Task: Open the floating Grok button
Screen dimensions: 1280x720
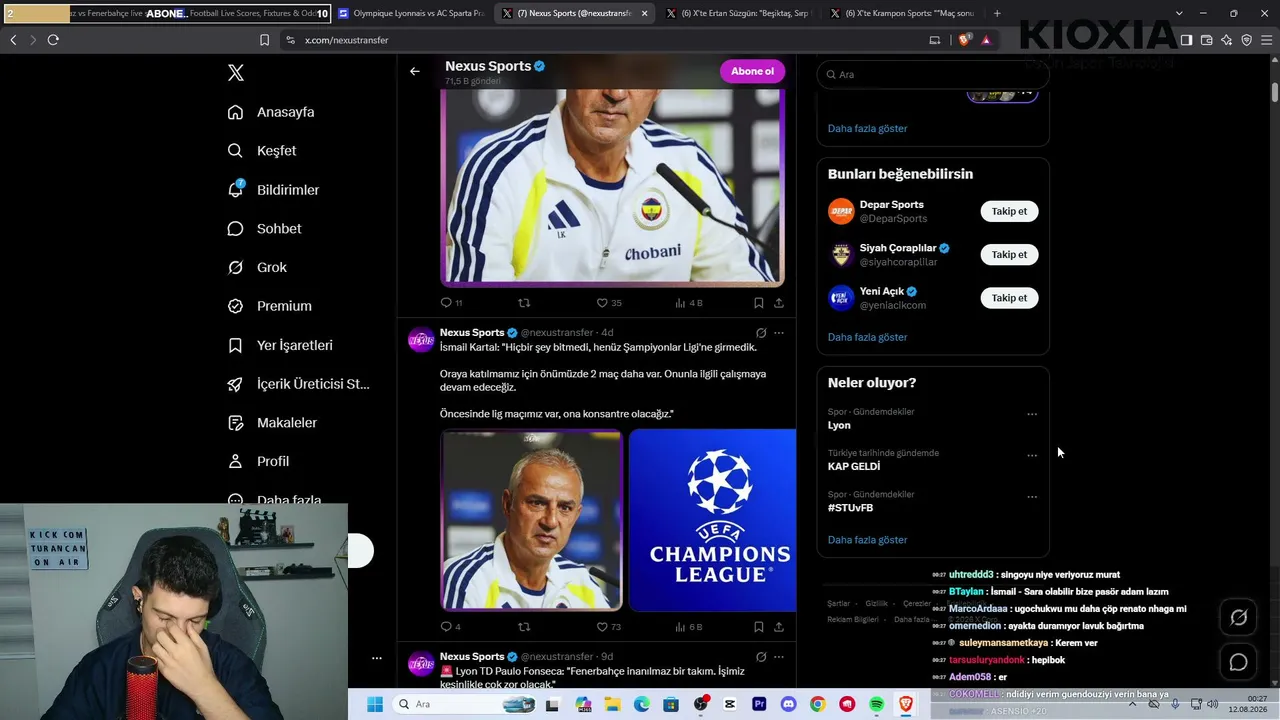Action: (x=1238, y=618)
